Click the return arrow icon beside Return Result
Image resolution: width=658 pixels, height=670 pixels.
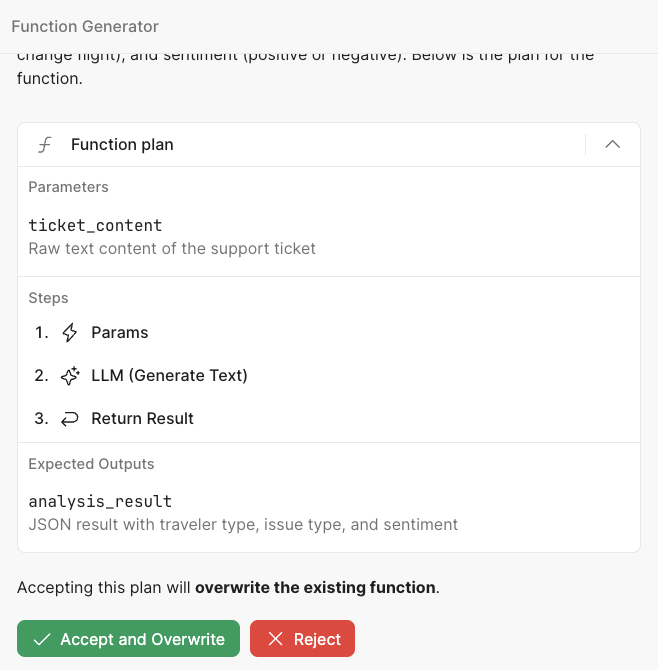(70, 419)
